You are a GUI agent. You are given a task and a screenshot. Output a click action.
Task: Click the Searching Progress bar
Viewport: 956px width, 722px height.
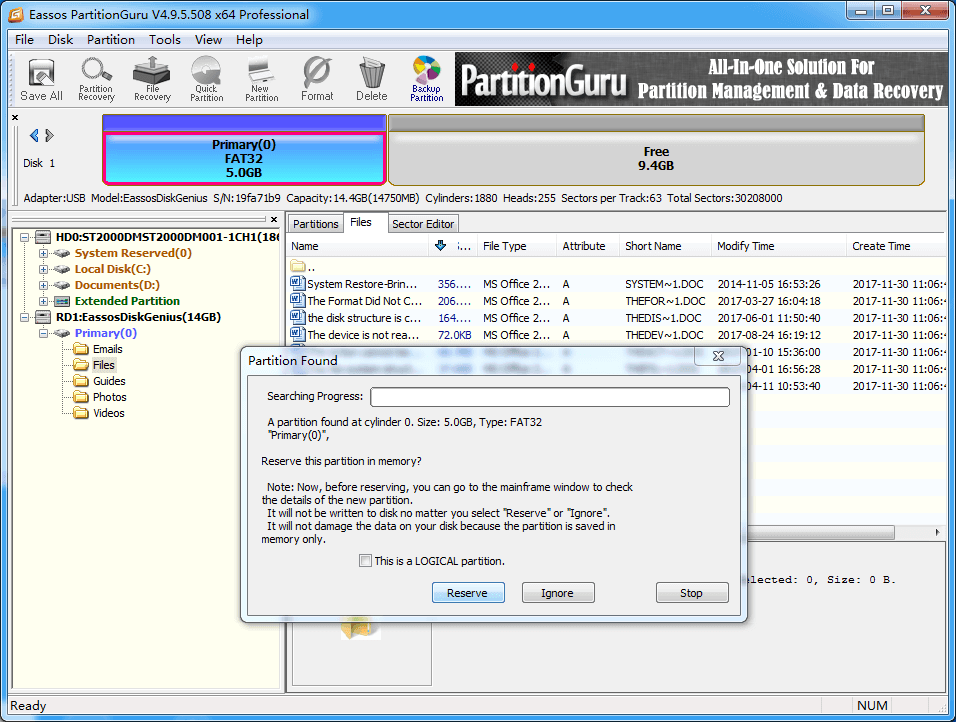click(x=549, y=397)
